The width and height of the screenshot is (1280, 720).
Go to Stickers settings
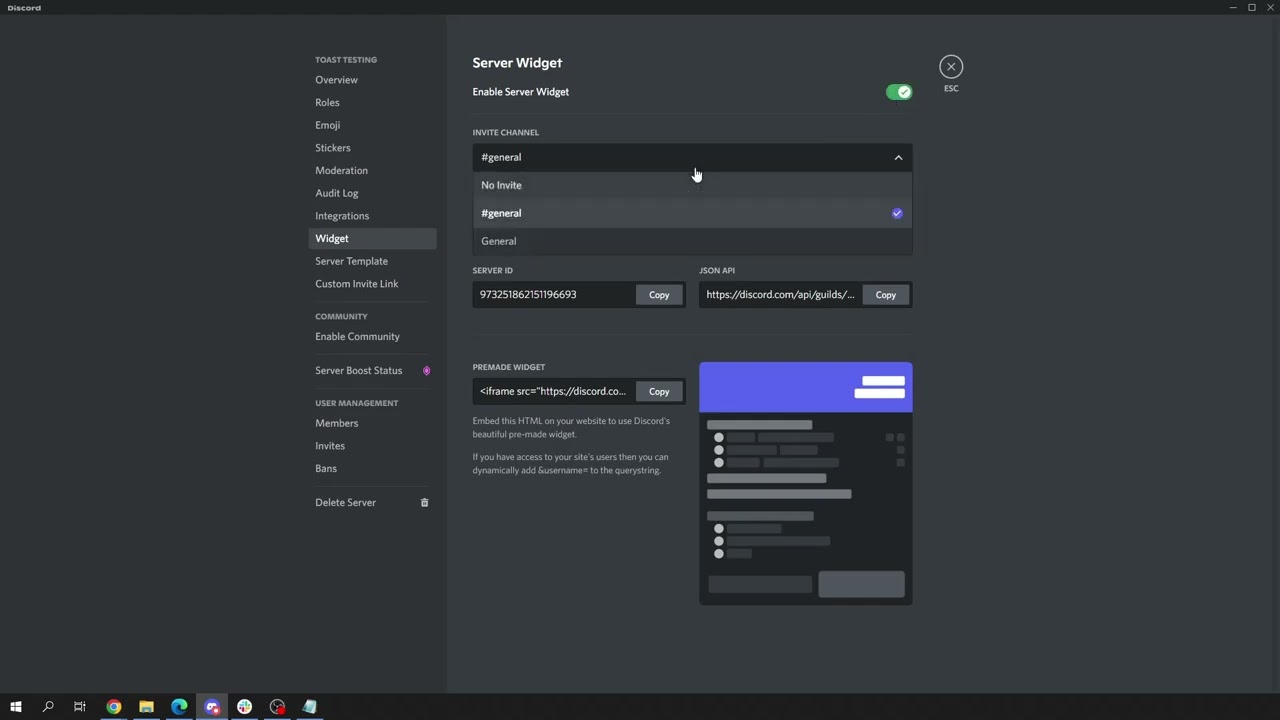[x=372, y=148]
